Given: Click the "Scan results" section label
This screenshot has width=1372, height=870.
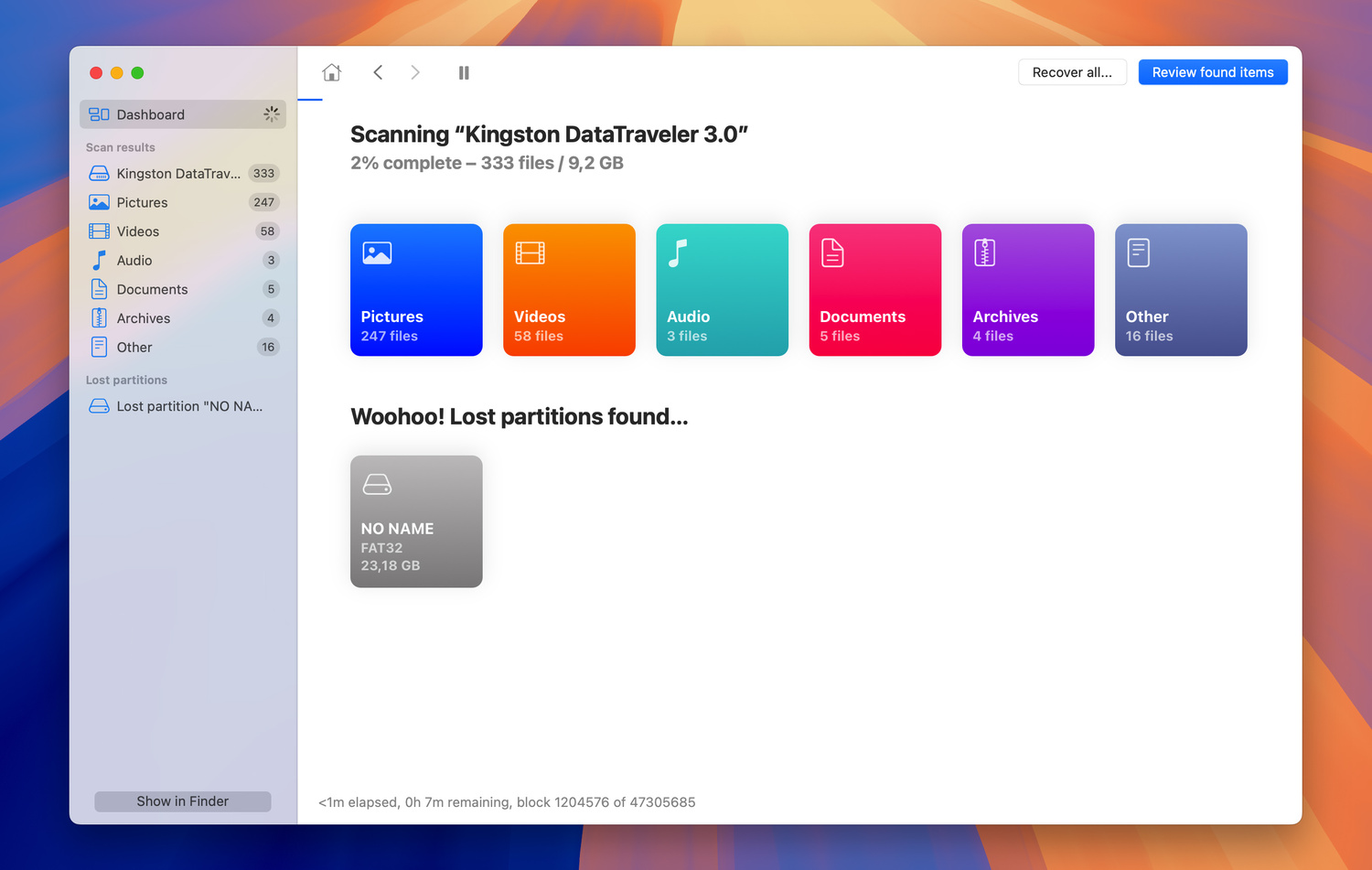Looking at the screenshot, I should click(x=121, y=147).
